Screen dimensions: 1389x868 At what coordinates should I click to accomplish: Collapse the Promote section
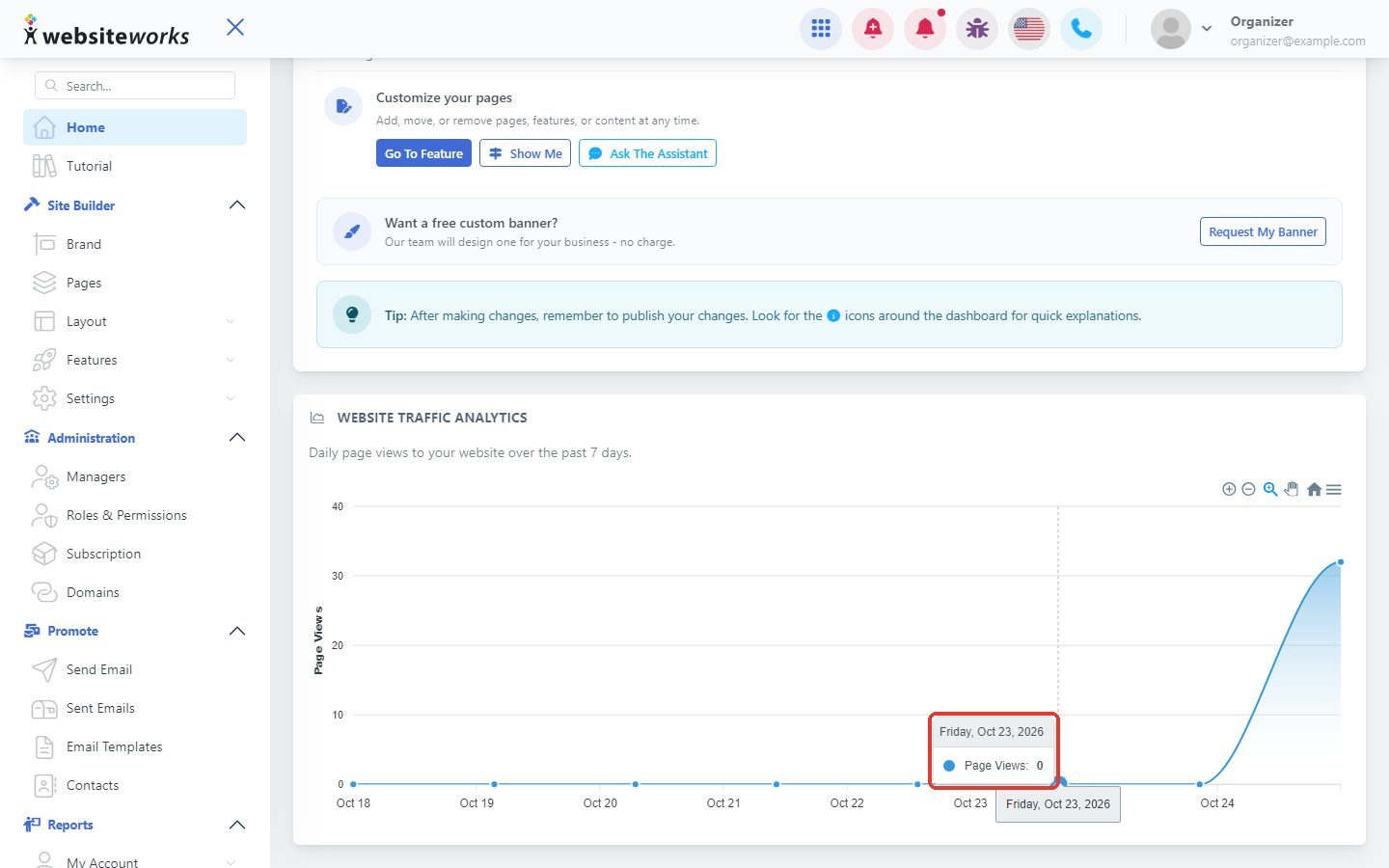237,631
